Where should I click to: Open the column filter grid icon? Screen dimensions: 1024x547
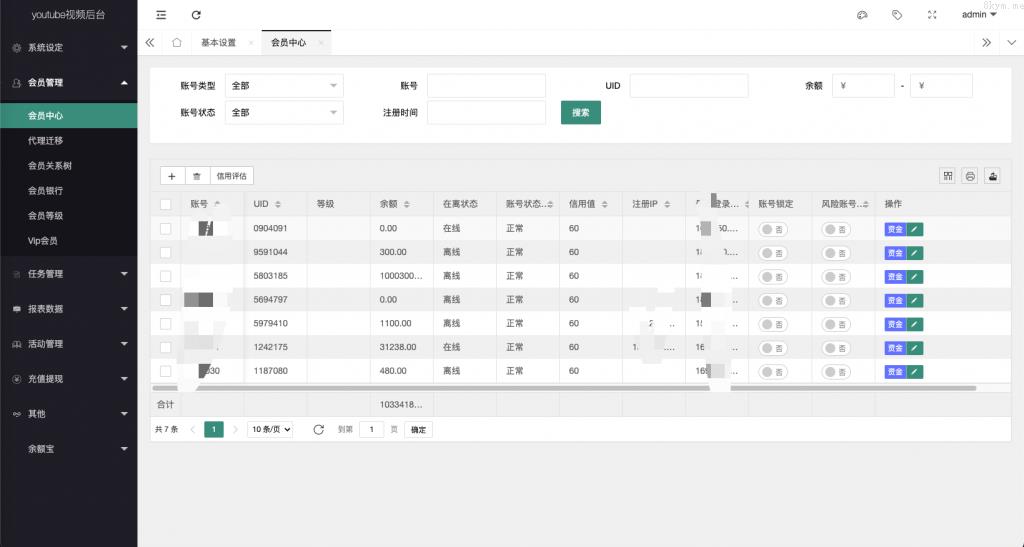(x=947, y=176)
